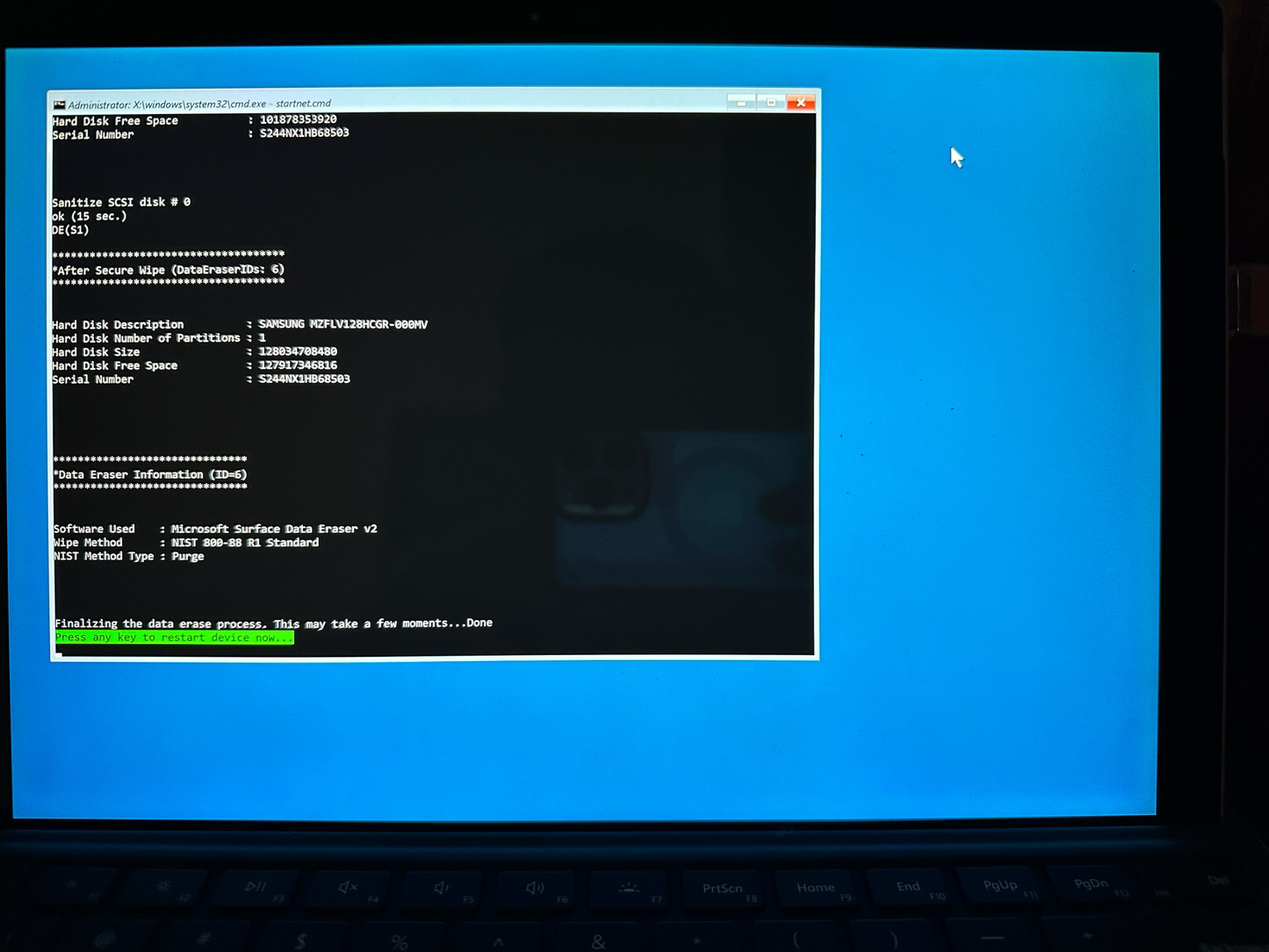Click the 'Purge' NIST method type value
Image resolution: width=1269 pixels, height=952 pixels.
tap(188, 556)
